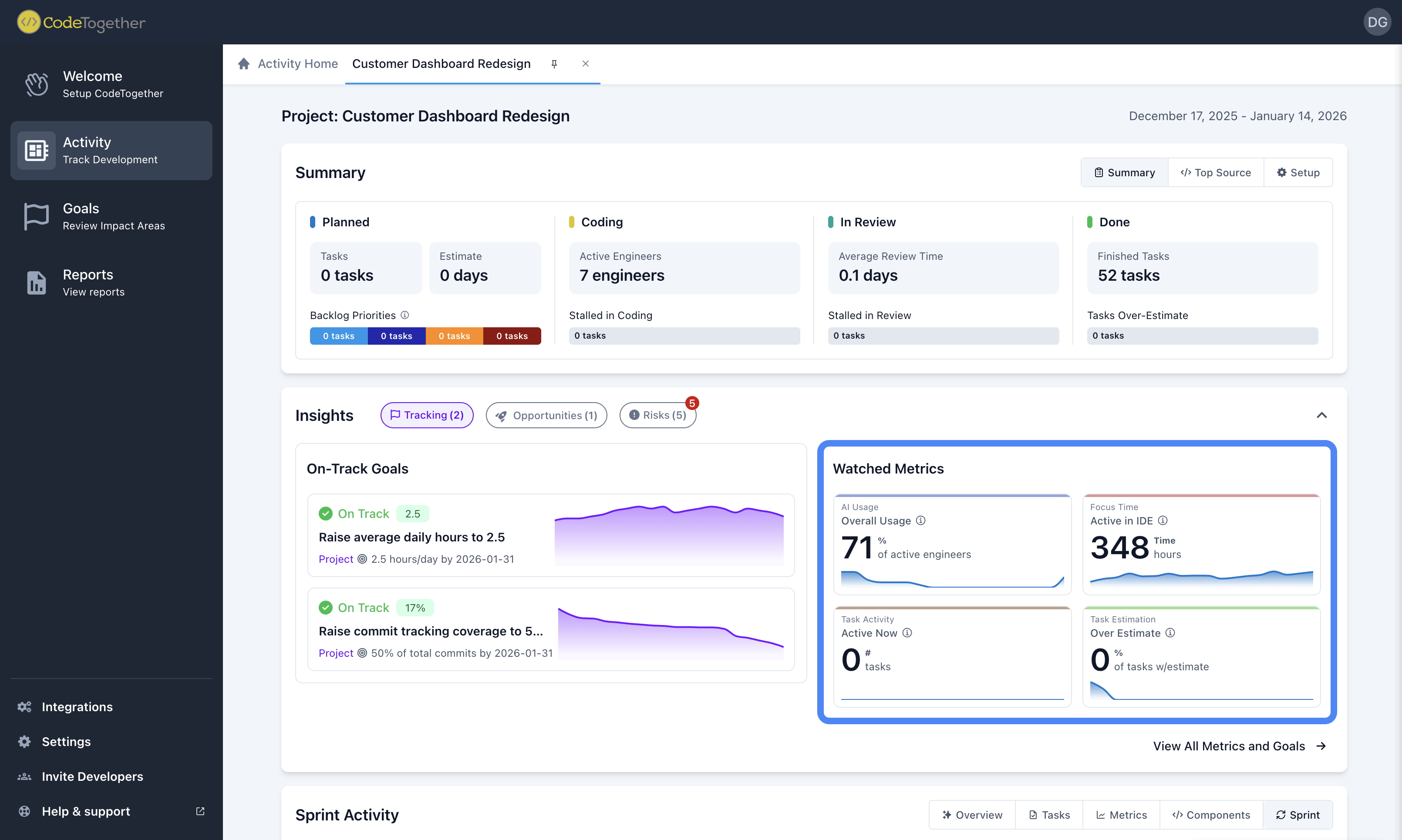Pin the Customer Dashboard Redesign tab
1402x840 pixels.
click(554, 64)
